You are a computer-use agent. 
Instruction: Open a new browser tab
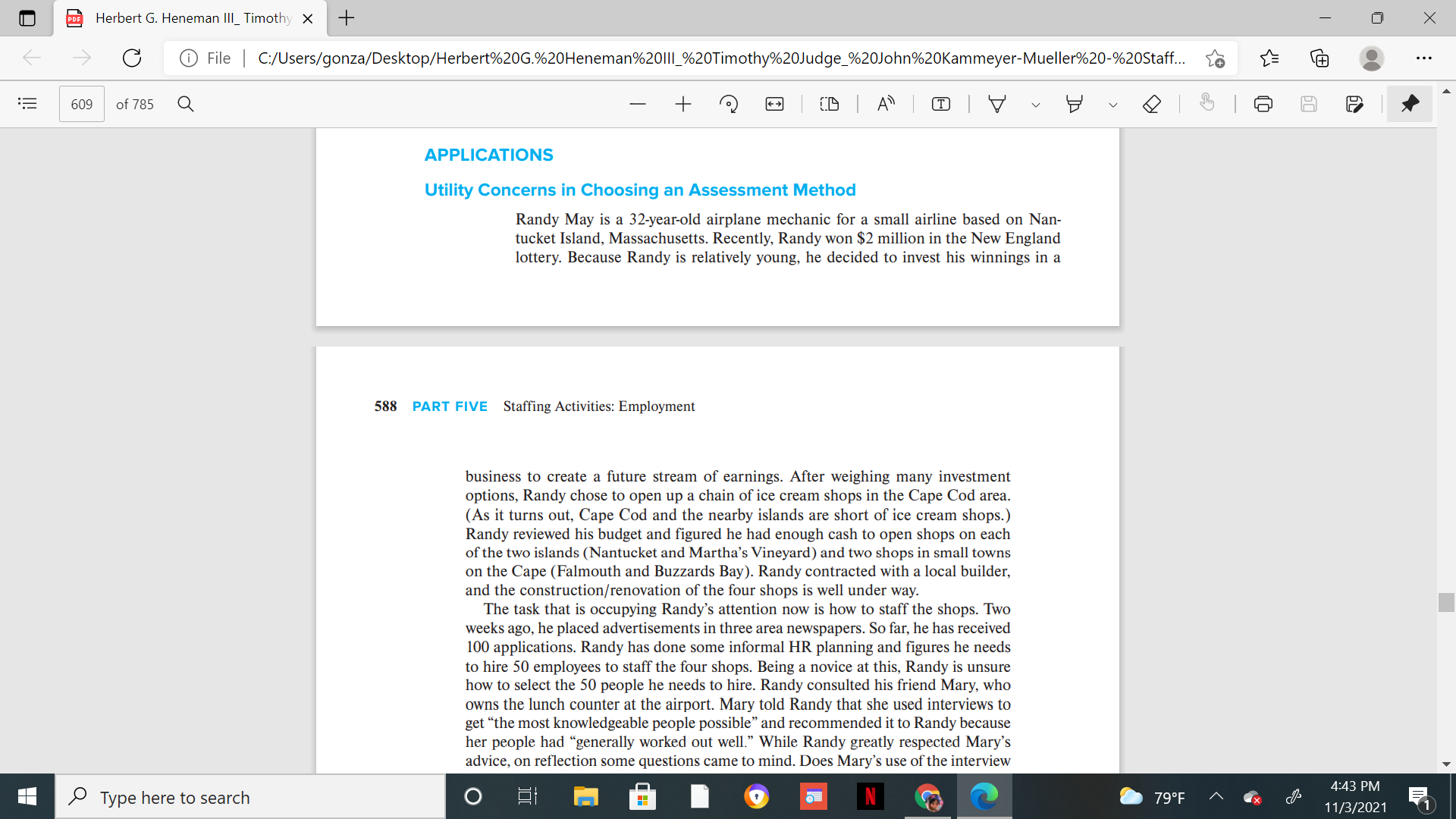point(347,18)
